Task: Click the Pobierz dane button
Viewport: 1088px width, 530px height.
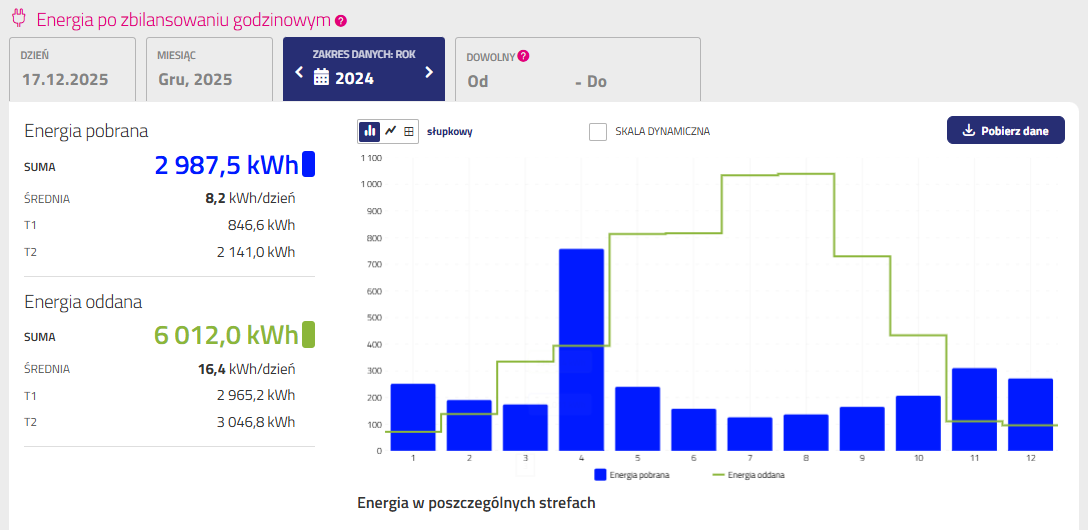Action: pyautogui.click(x=1005, y=130)
